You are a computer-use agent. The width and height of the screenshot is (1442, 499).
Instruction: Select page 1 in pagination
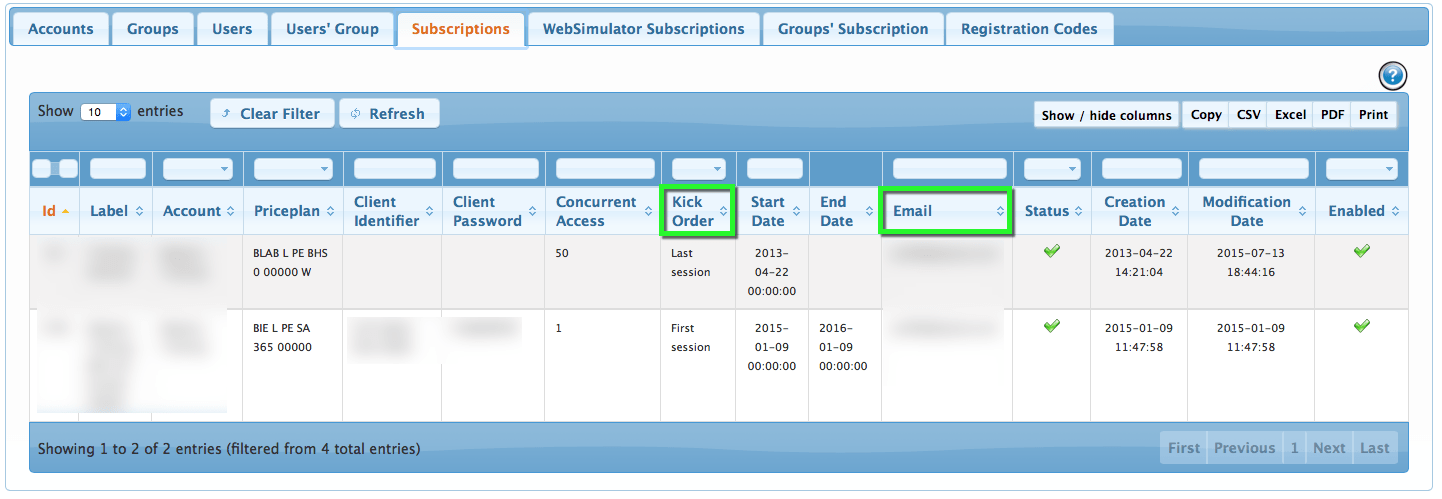[1294, 448]
